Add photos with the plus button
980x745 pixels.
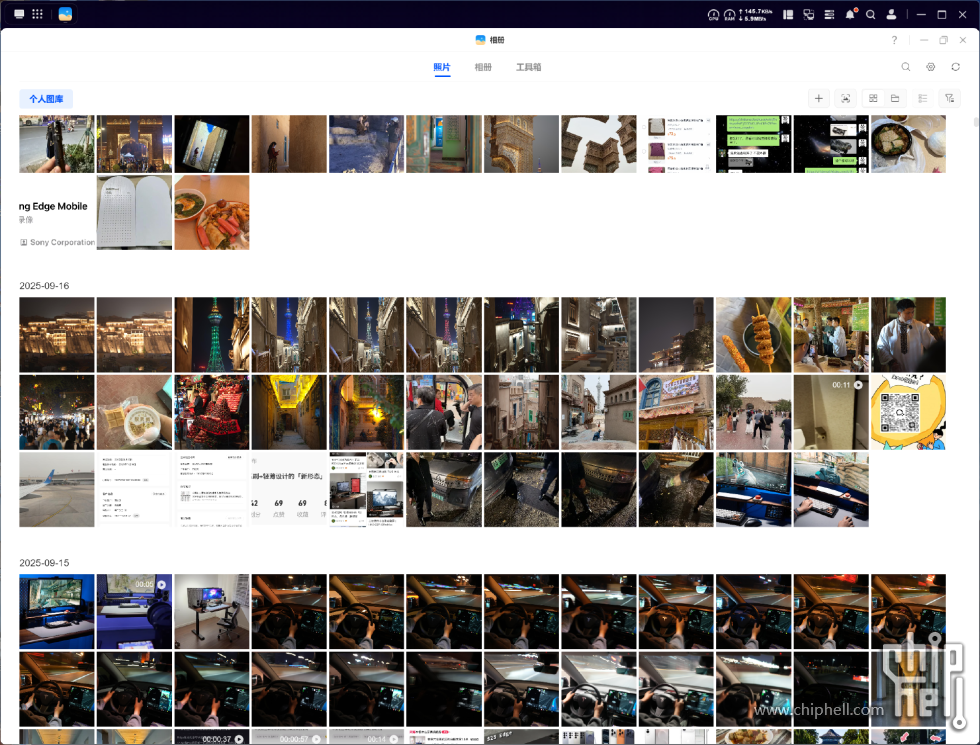point(819,98)
